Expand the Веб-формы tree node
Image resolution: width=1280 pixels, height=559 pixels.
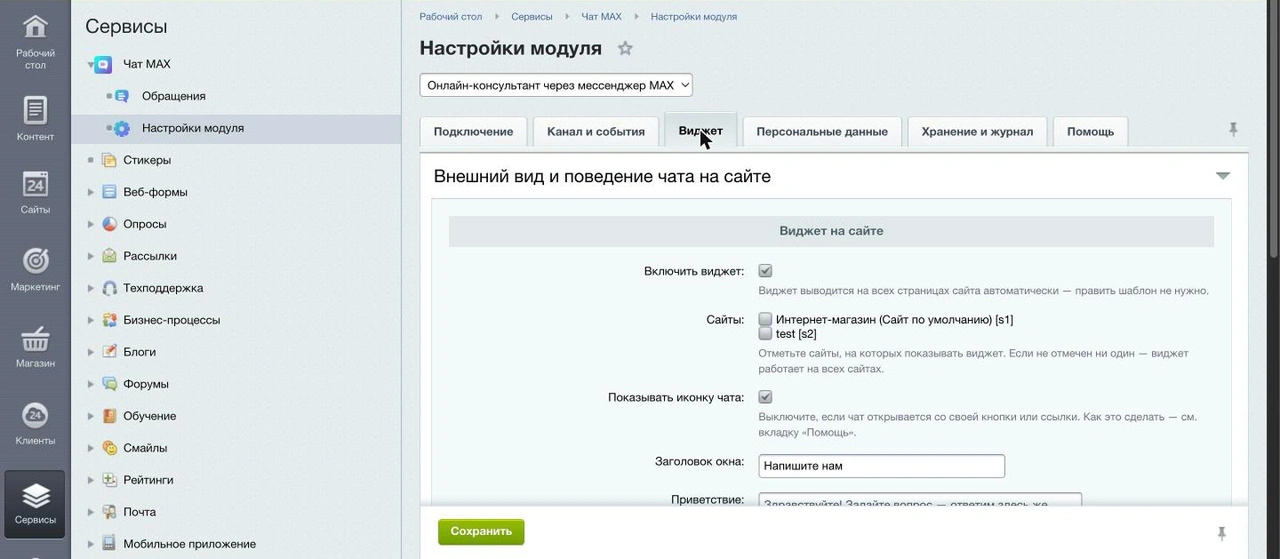click(x=90, y=192)
